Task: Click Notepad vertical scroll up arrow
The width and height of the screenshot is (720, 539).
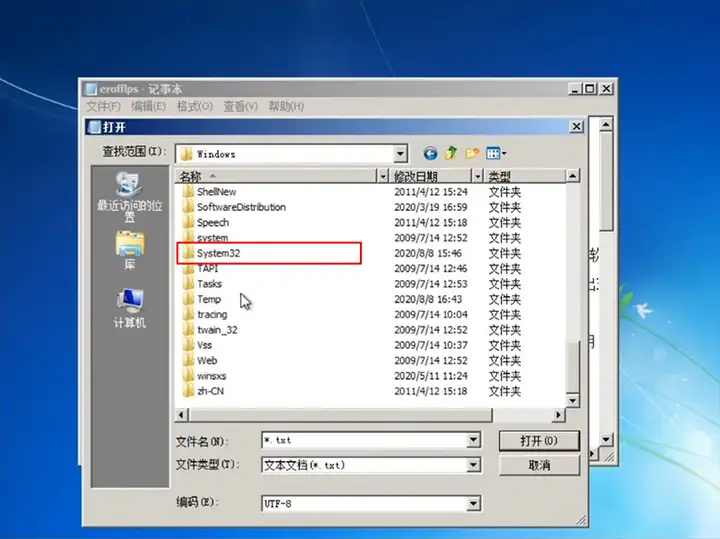Action: tap(606, 124)
